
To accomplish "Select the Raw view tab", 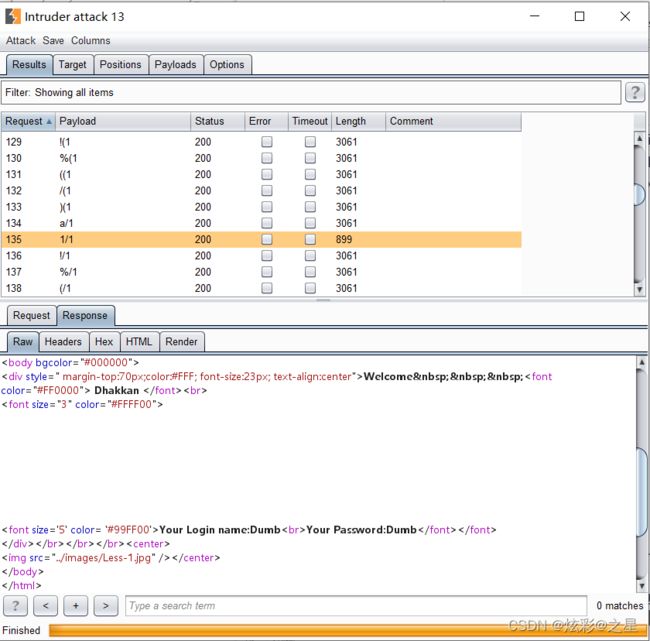I will coord(23,342).
